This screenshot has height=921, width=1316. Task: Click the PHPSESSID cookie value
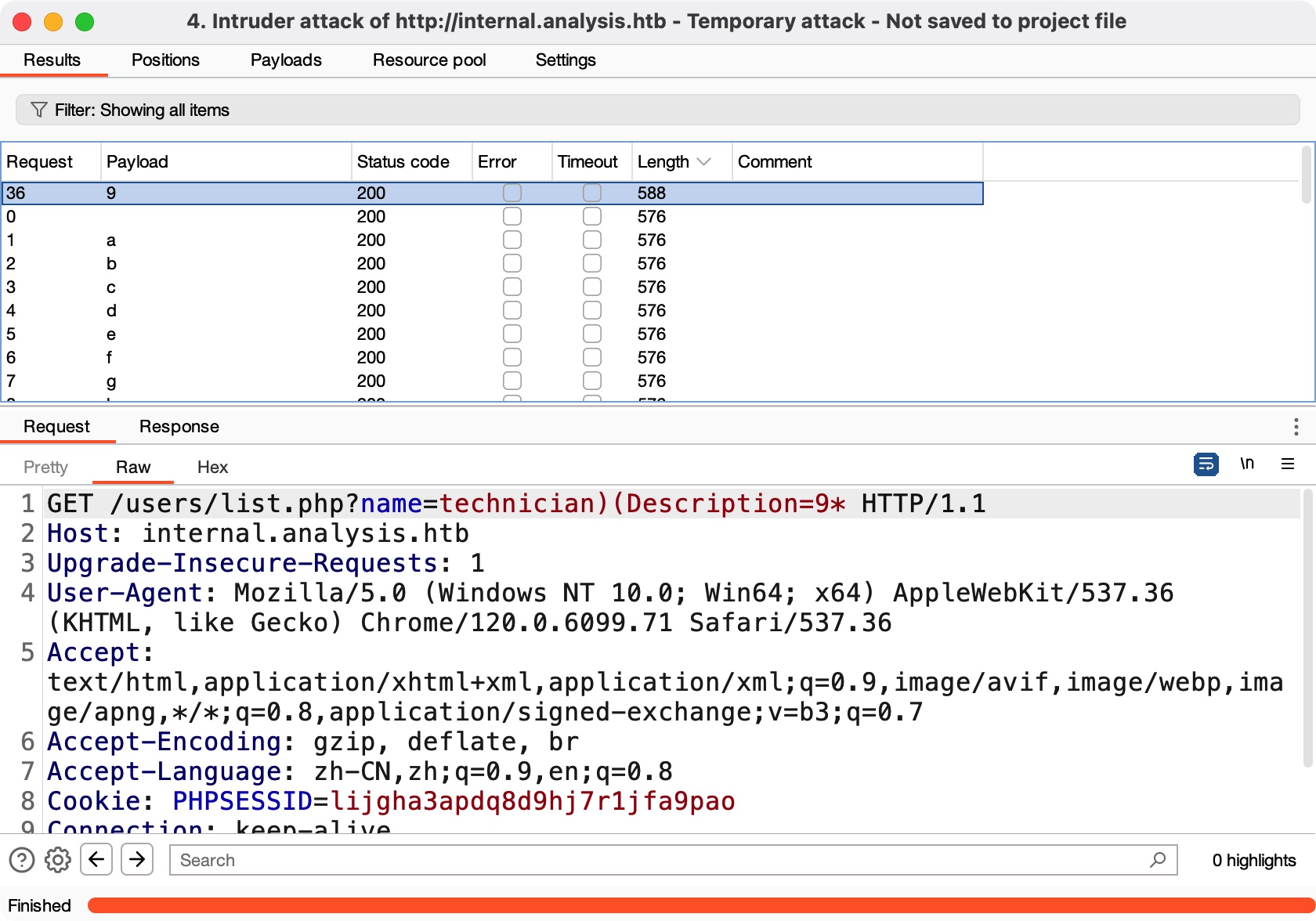533,801
